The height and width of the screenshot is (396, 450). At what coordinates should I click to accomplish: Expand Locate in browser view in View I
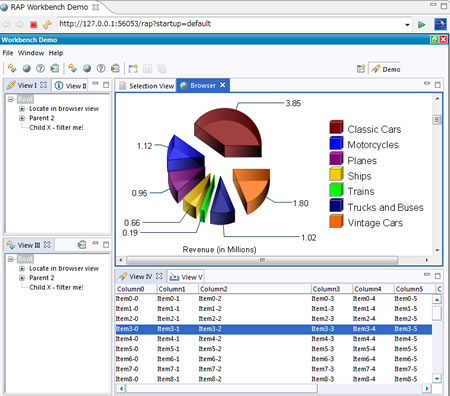(22, 109)
